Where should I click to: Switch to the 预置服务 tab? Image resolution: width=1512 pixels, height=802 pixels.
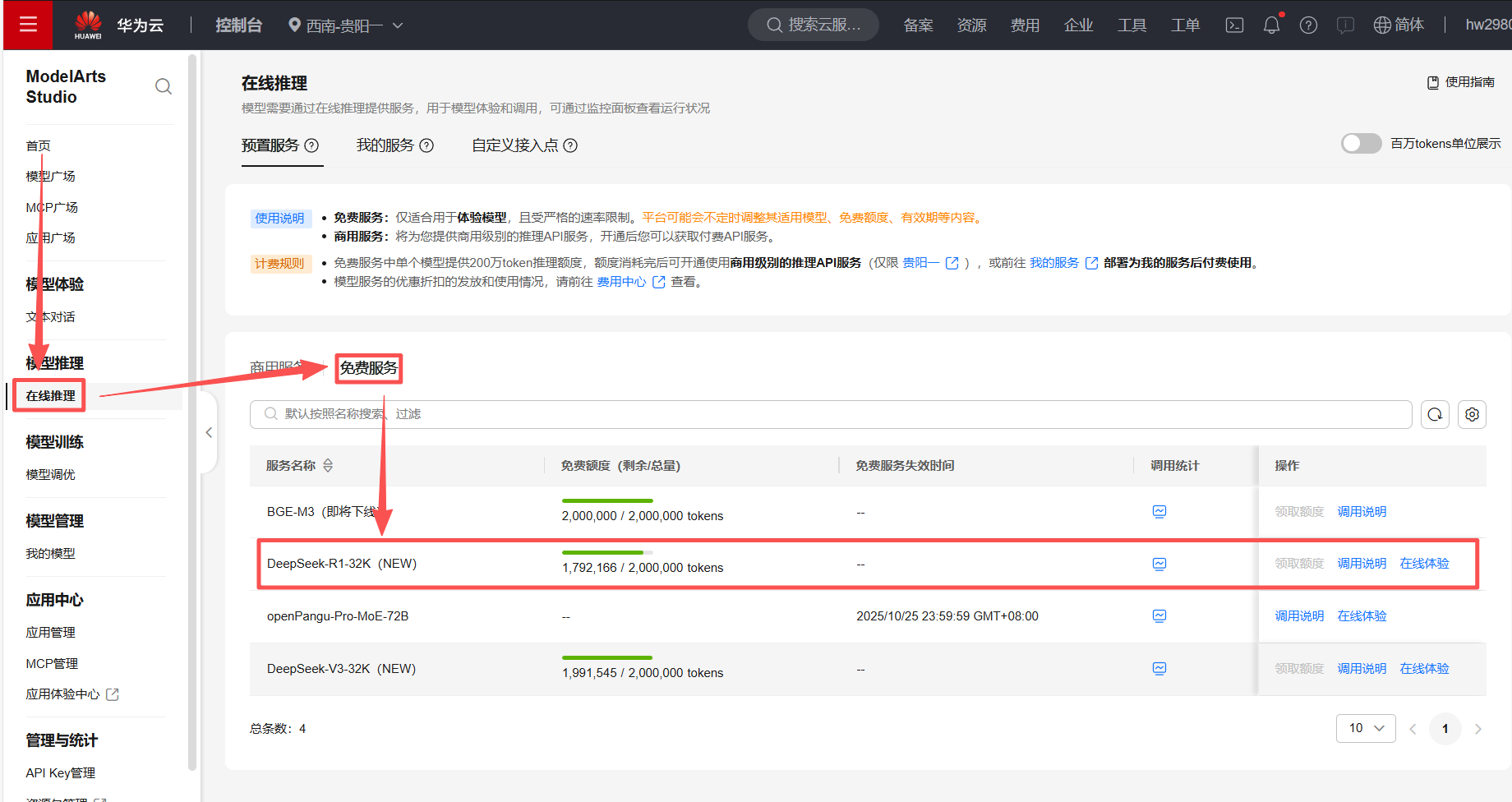click(270, 145)
